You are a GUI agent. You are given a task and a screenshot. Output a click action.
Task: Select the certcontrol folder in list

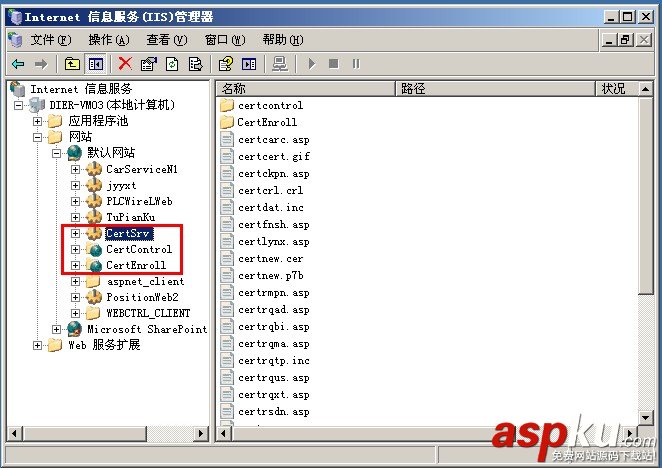pyautogui.click(x=270, y=105)
